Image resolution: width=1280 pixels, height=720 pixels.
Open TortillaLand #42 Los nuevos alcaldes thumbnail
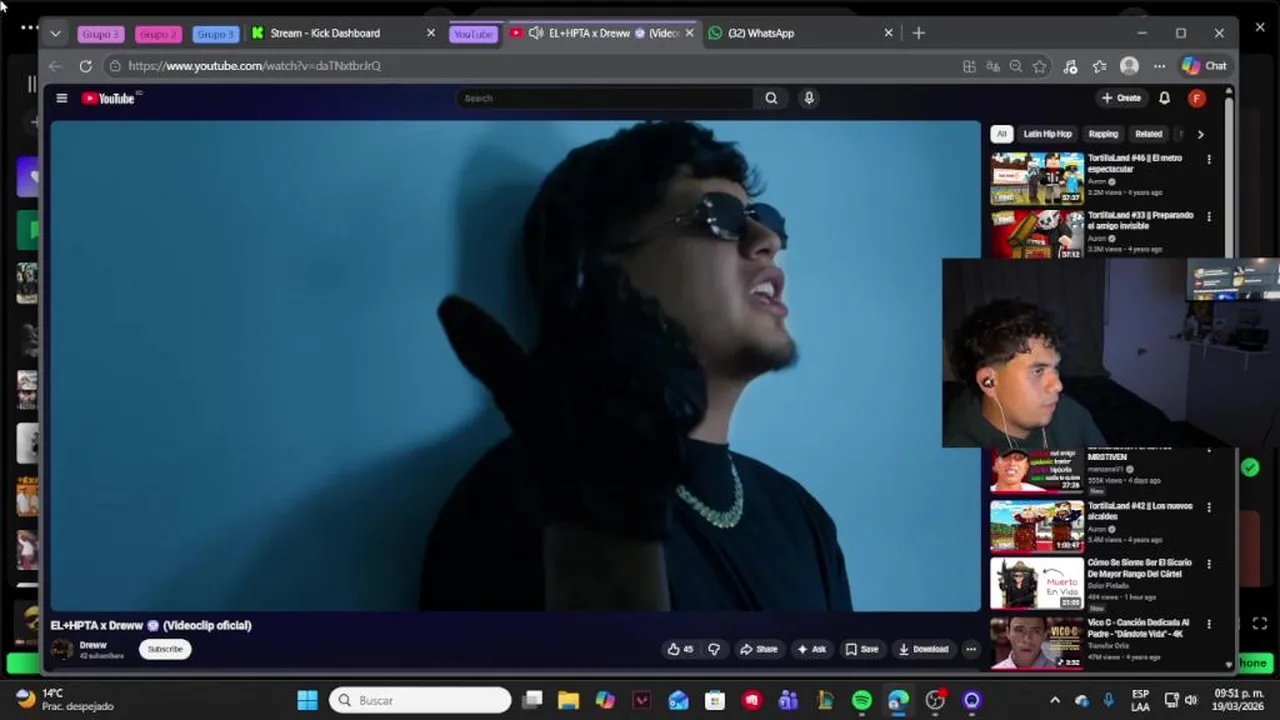click(x=1037, y=526)
